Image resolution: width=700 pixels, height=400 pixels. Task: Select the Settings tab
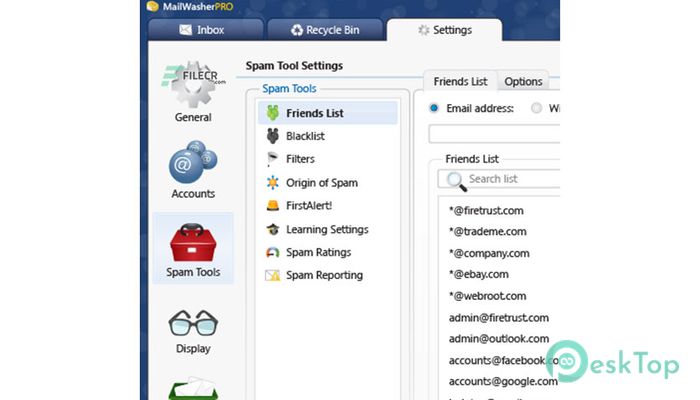coord(445,30)
